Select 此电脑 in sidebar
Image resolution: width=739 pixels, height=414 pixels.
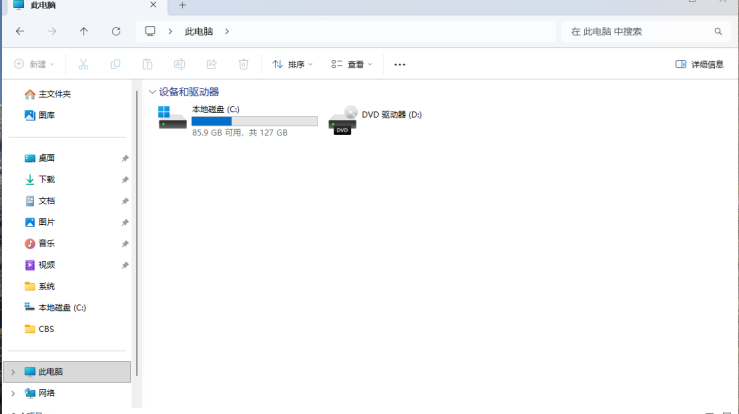coord(67,372)
